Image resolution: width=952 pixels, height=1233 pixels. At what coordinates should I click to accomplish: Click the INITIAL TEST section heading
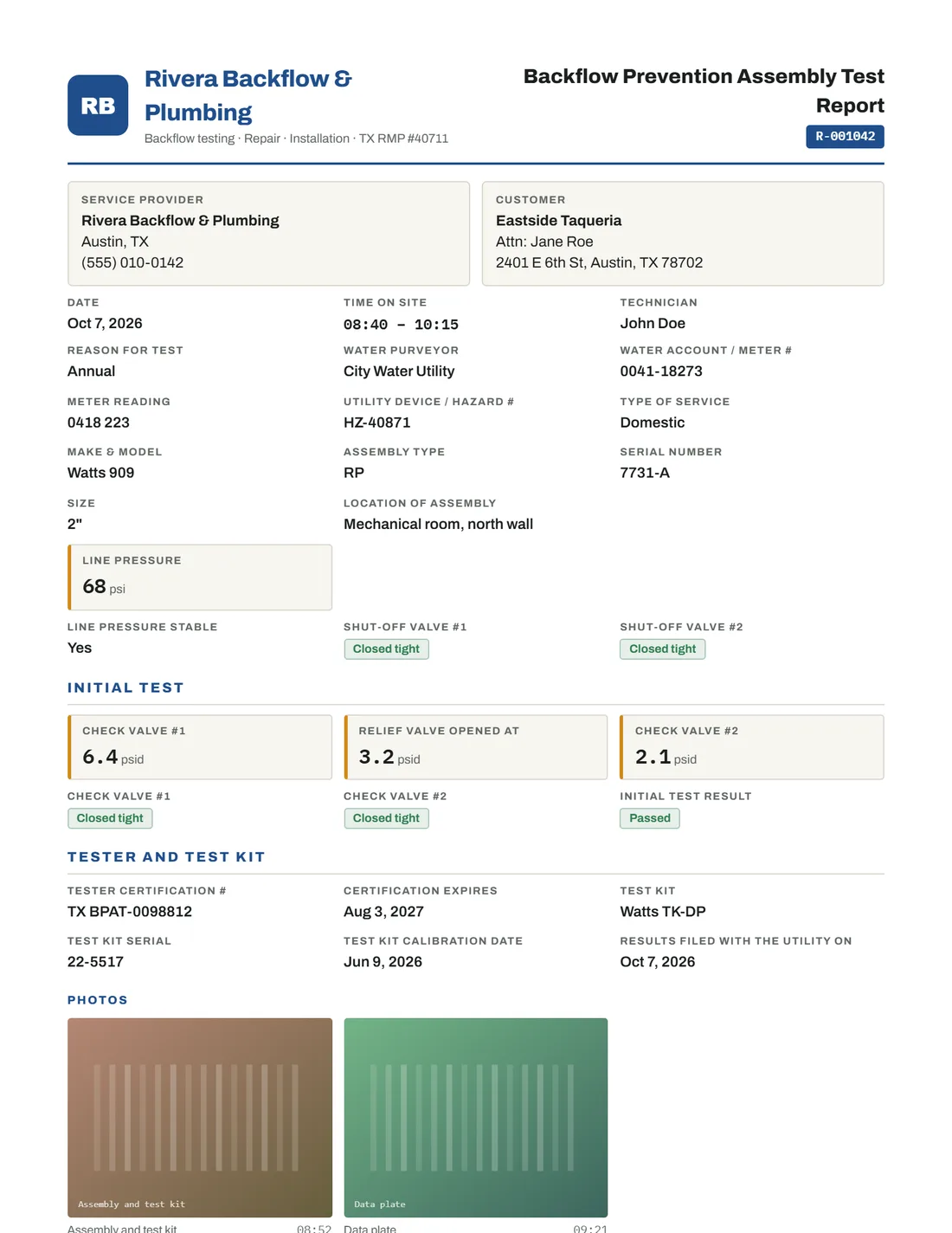[125, 688]
